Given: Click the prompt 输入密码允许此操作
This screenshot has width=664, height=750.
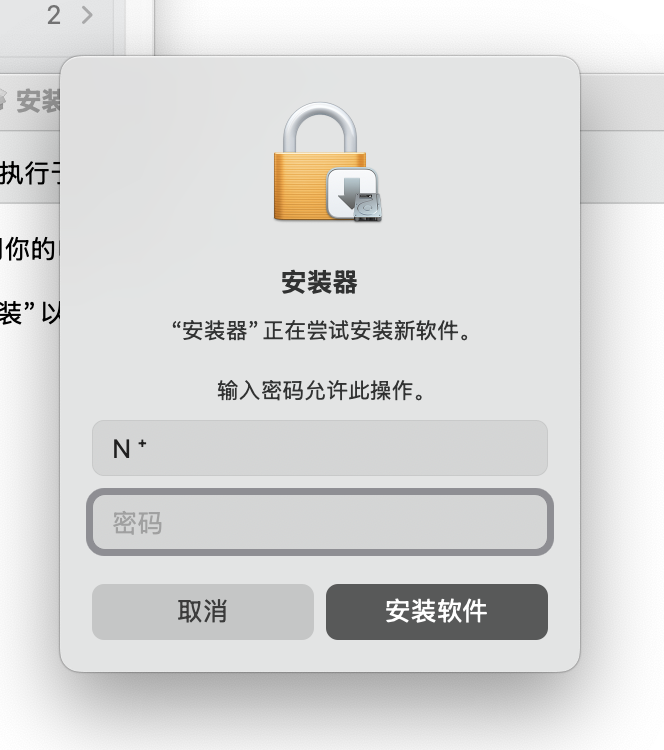Looking at the screenshot, I should coord(321,390).
